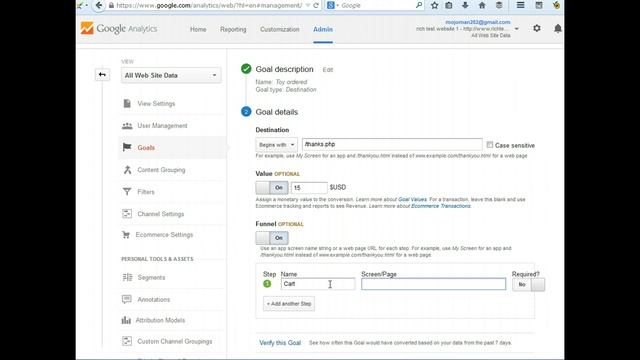
Task: Check the Case sensitive box
Action: click(489, 144)
